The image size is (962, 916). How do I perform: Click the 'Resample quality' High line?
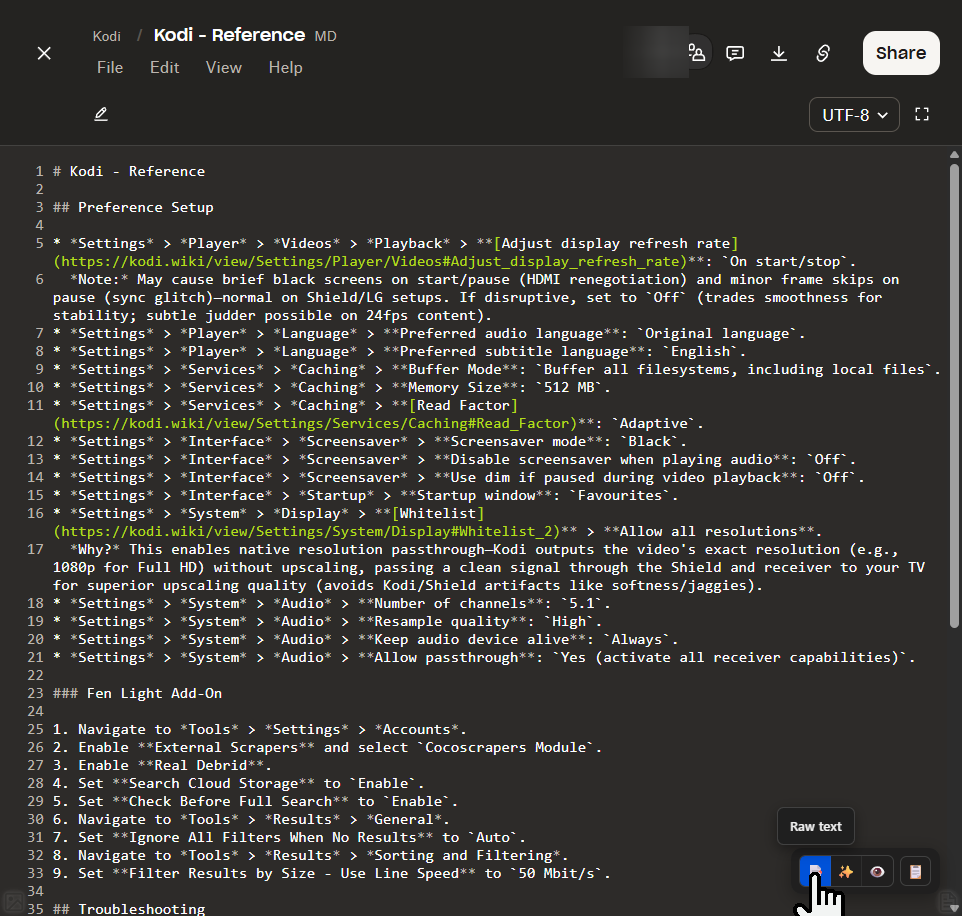[x=328, y=621]
